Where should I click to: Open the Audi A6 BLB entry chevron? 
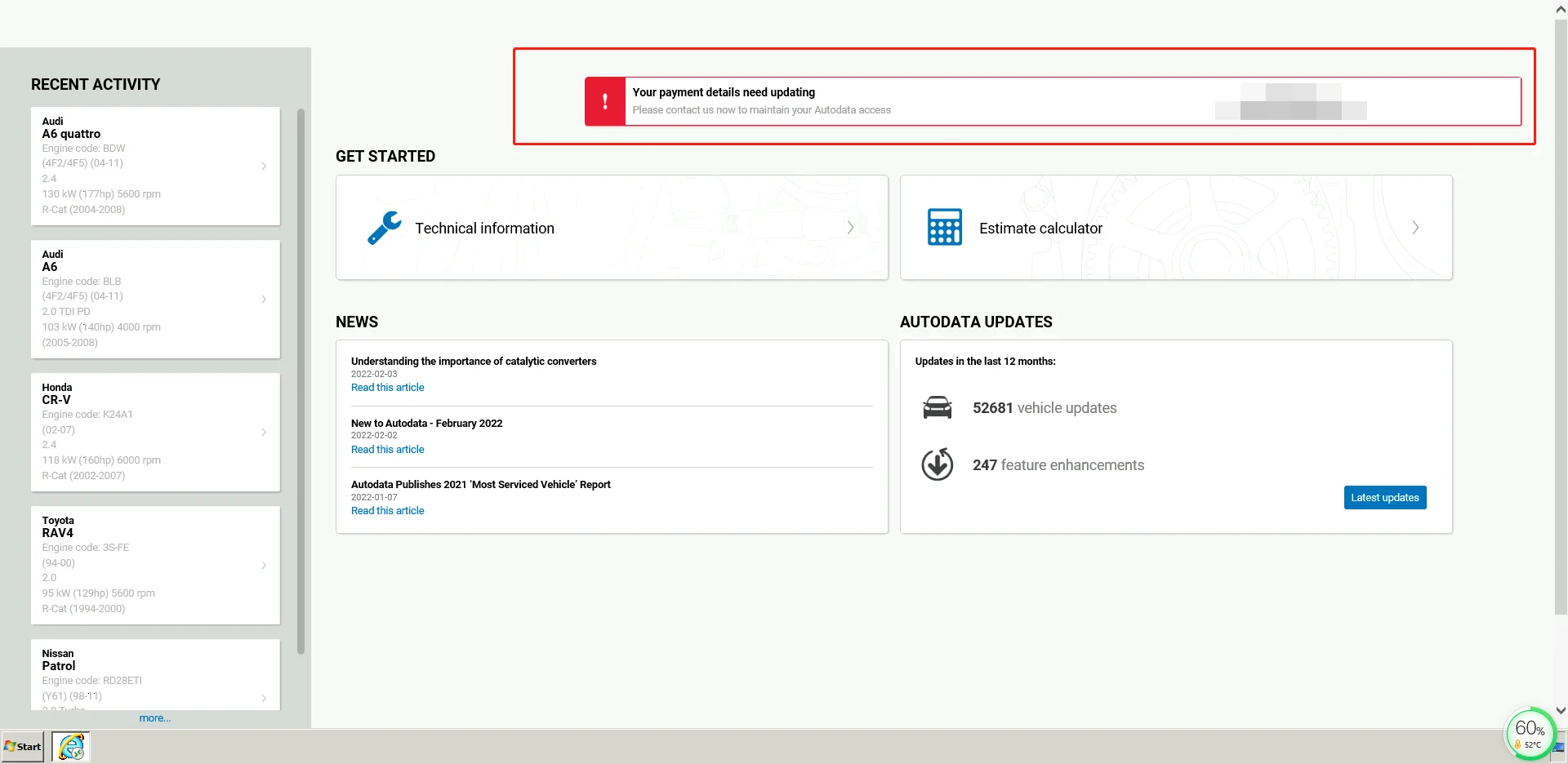[264, 299]
